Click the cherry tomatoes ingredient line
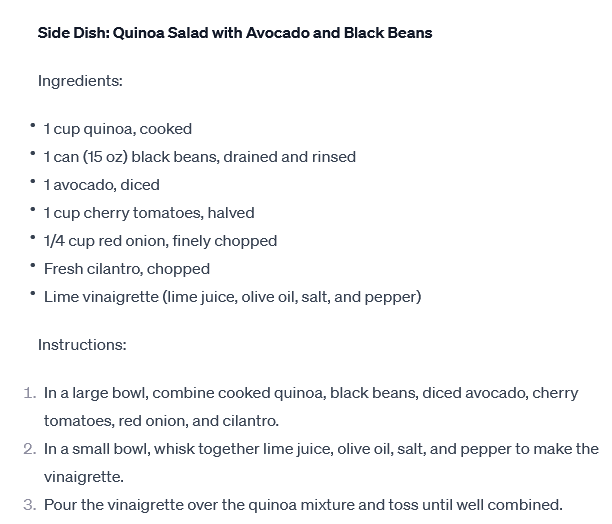 [149, 213]
